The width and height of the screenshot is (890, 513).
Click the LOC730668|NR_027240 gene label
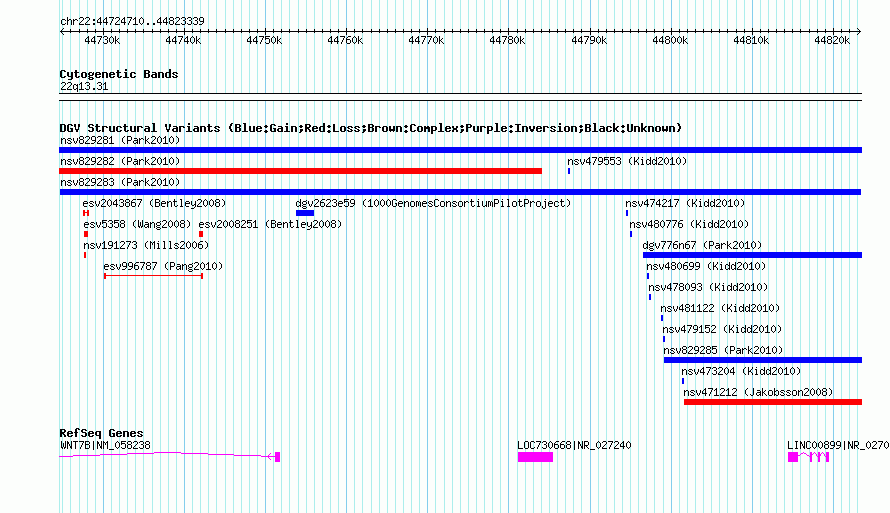coord(574,445)
